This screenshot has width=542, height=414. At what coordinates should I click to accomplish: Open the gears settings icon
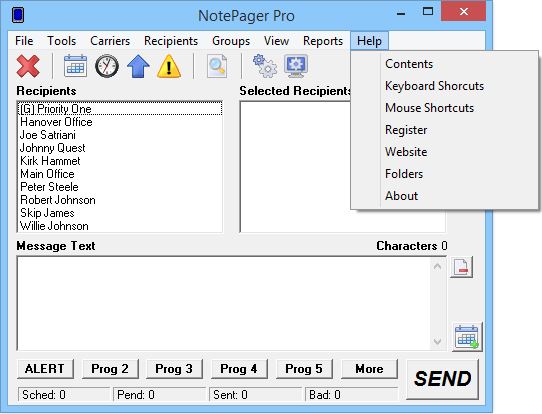(265, 66)
